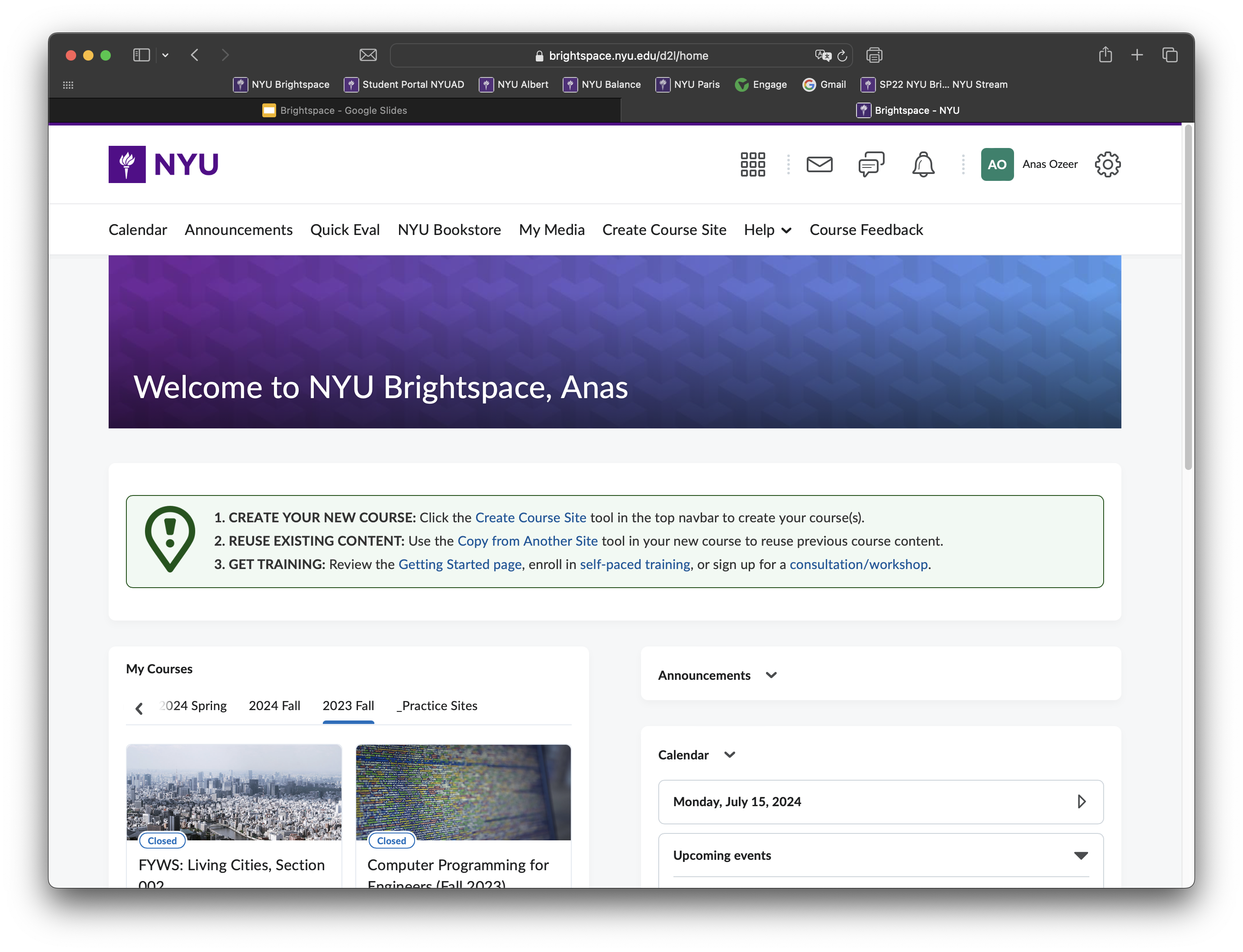This screenshot has height=952, width=1243.
Task: Open the subscription alerts chat icon
Action: pos(871,164)
